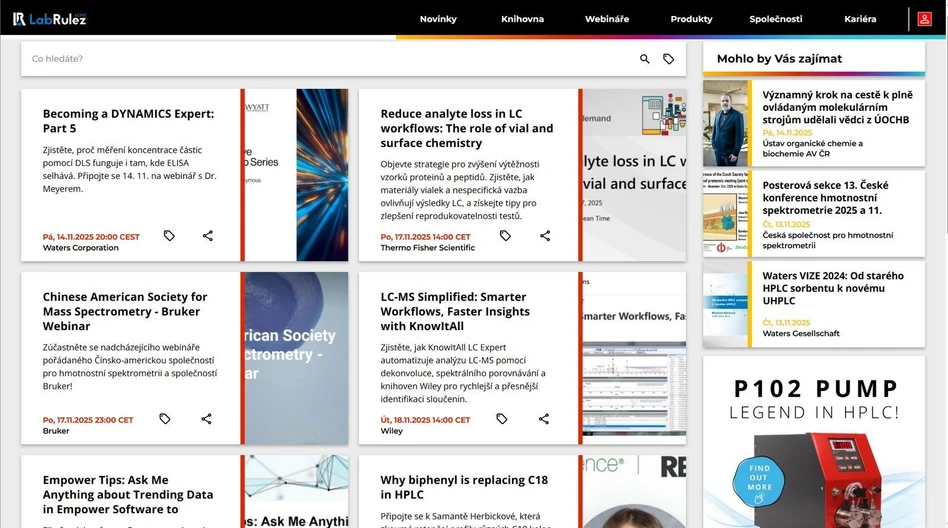Viewport: 948px width, 528px height.
Task: Open the Novinky menu
Action: point(438,19)
